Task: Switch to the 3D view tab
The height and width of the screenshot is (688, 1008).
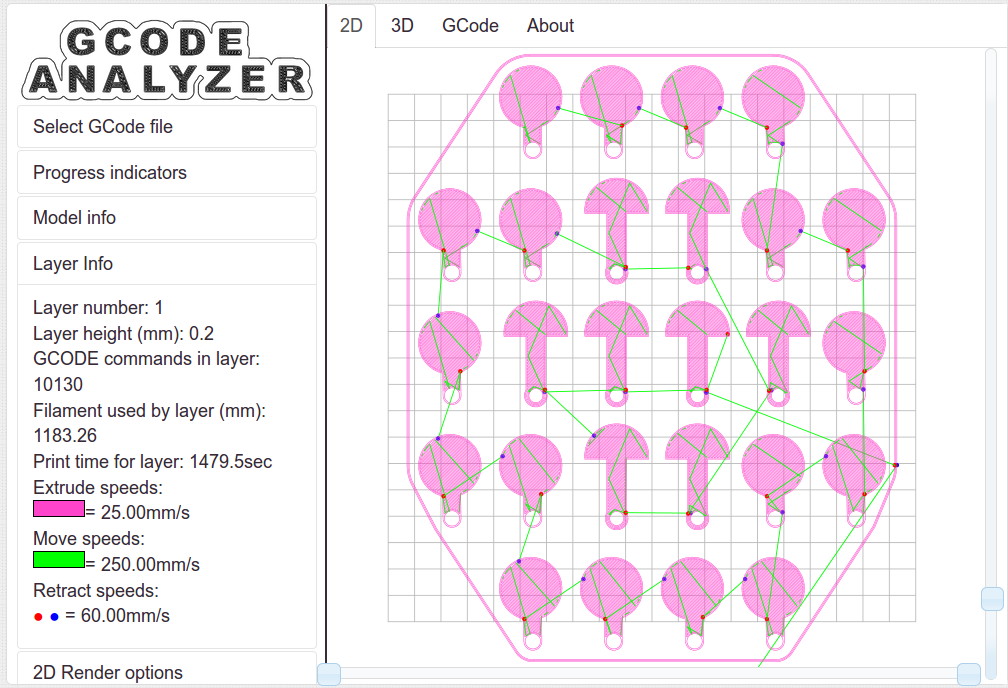Action: (402, 26)
